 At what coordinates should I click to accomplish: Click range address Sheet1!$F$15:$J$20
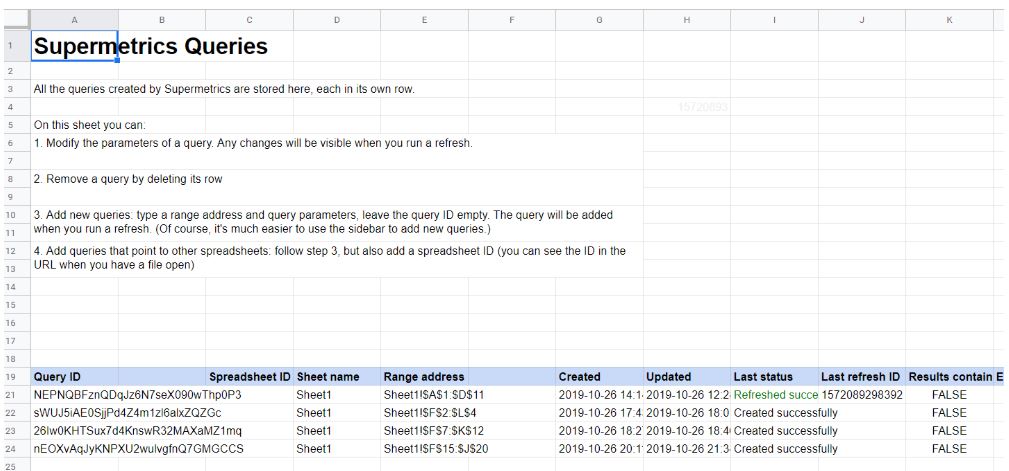tap(436, 448)
